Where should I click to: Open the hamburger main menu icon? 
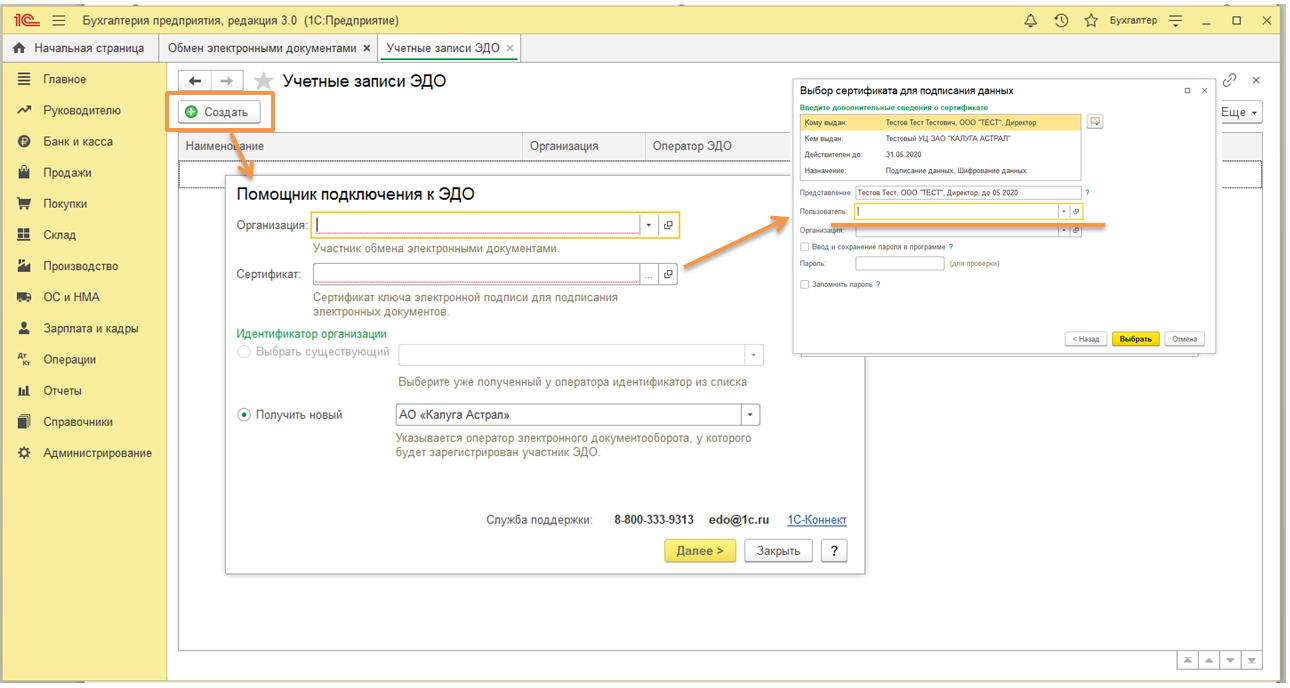pyautogui.click(x=58, y=21)
